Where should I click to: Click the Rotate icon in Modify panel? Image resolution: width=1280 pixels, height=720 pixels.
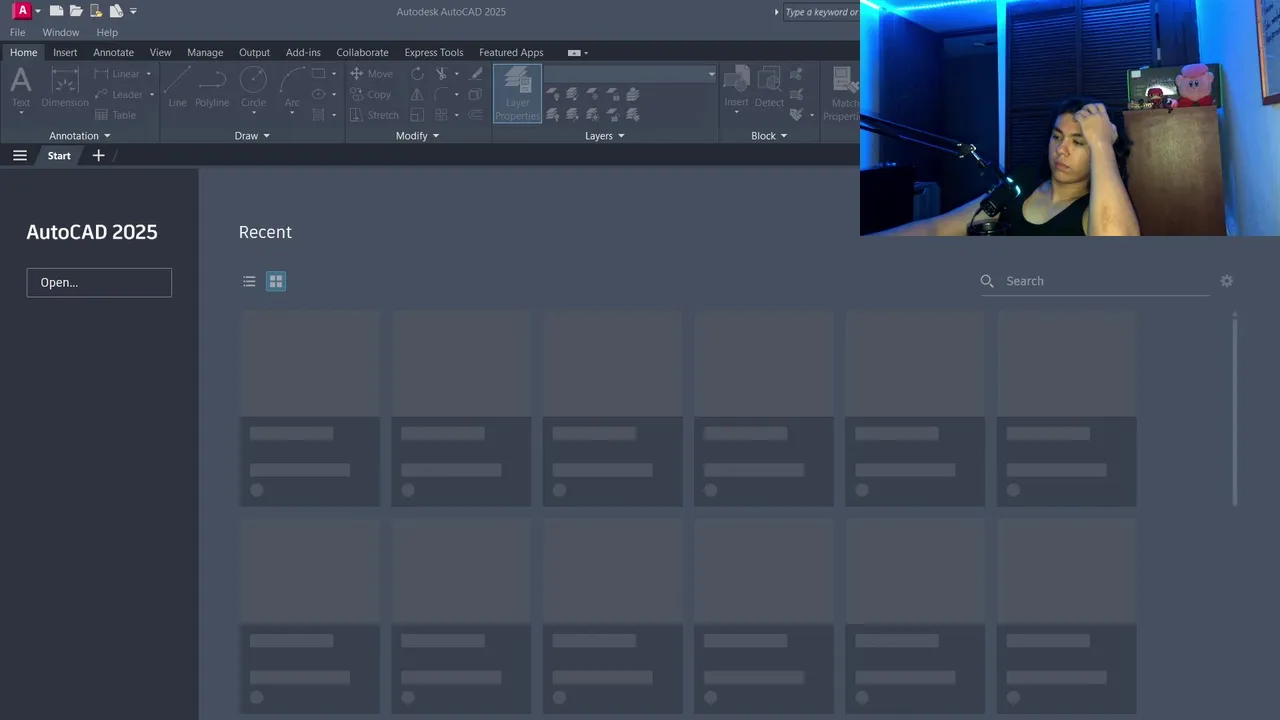click(x=417, y=74)
